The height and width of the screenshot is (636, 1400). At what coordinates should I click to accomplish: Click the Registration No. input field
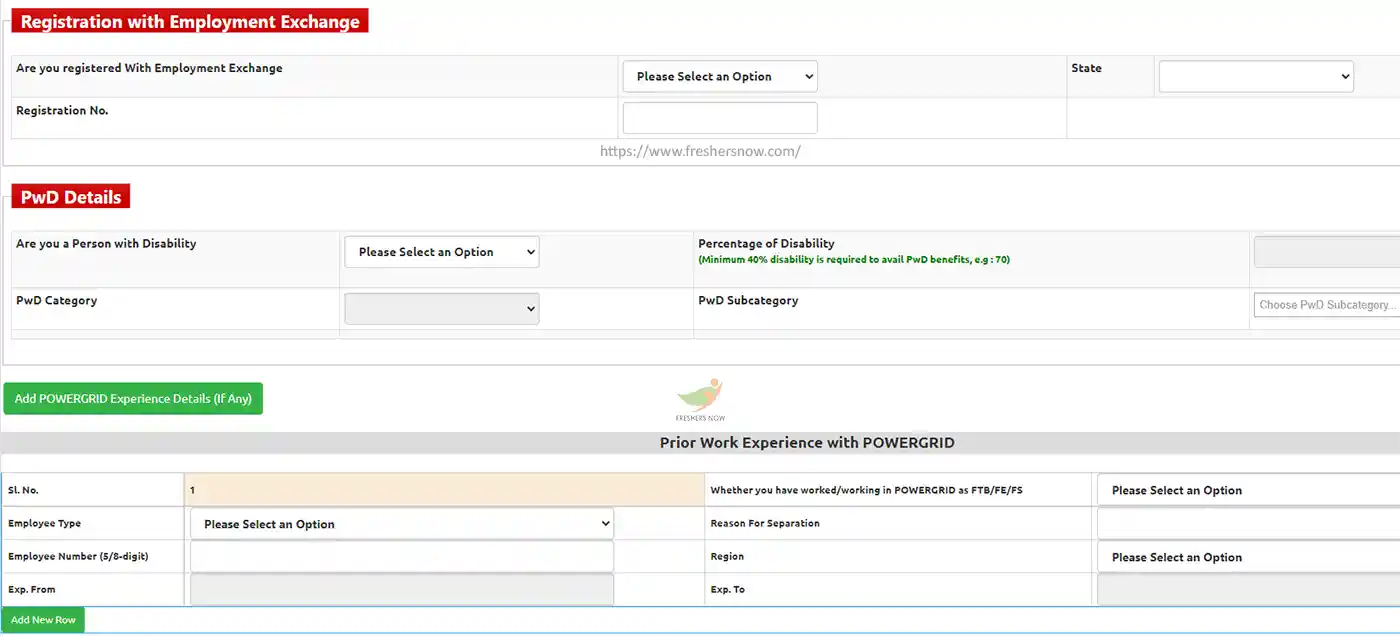720,118
